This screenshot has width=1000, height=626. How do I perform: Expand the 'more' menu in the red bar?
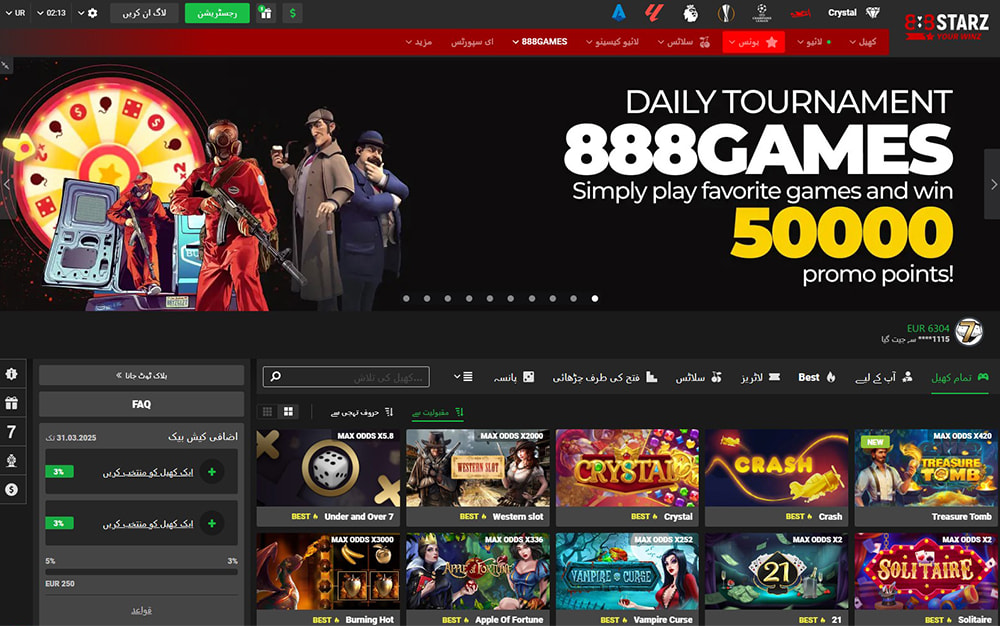(418, 42)
